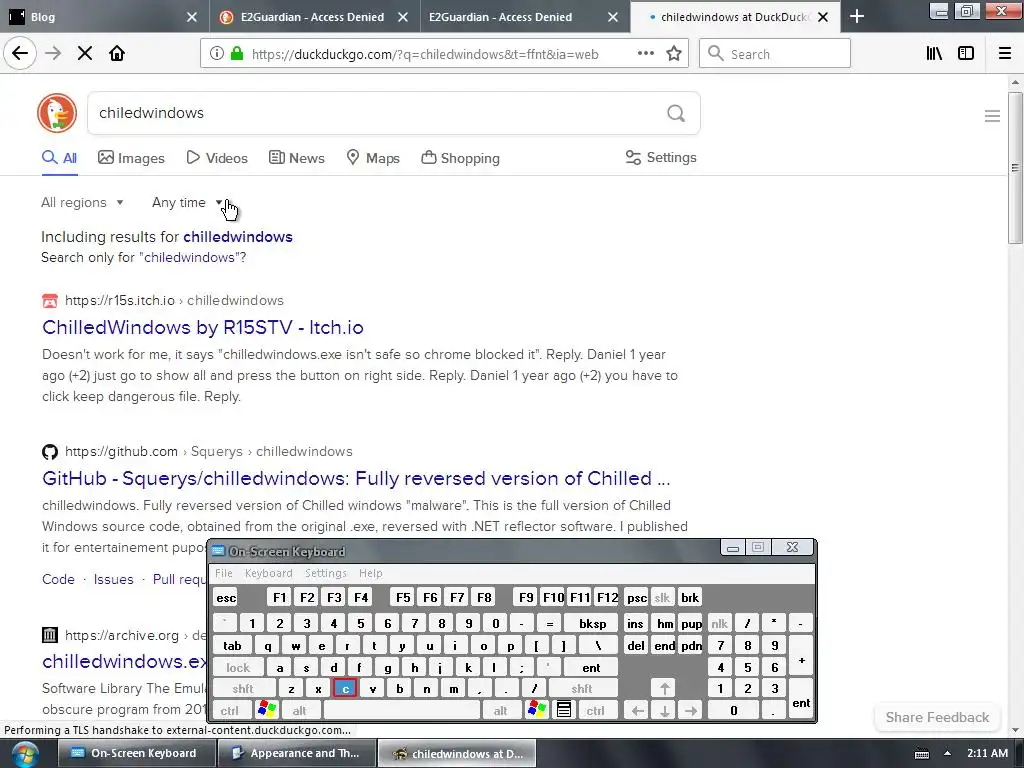Click the up arrow key on keyboard
The image size is (1024, 768).
coord(664,688)
